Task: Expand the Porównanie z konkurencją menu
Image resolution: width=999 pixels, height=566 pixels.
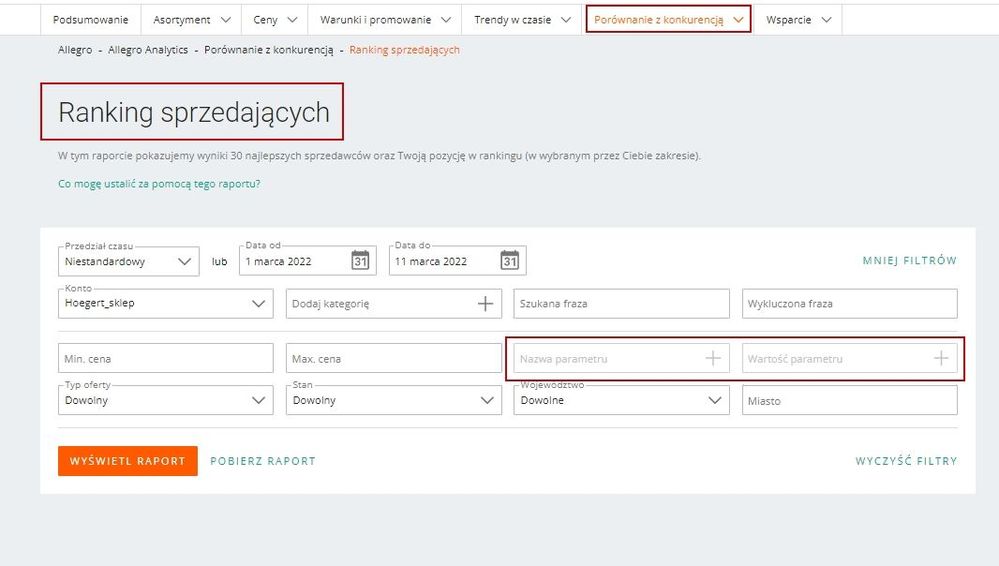Action: click(668, 19)
